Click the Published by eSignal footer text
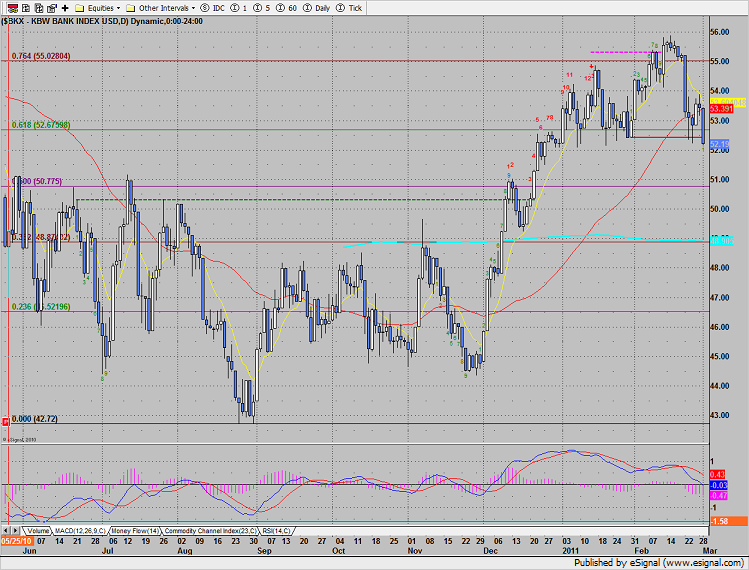This screenshot has height=570, width=749. 659,563
